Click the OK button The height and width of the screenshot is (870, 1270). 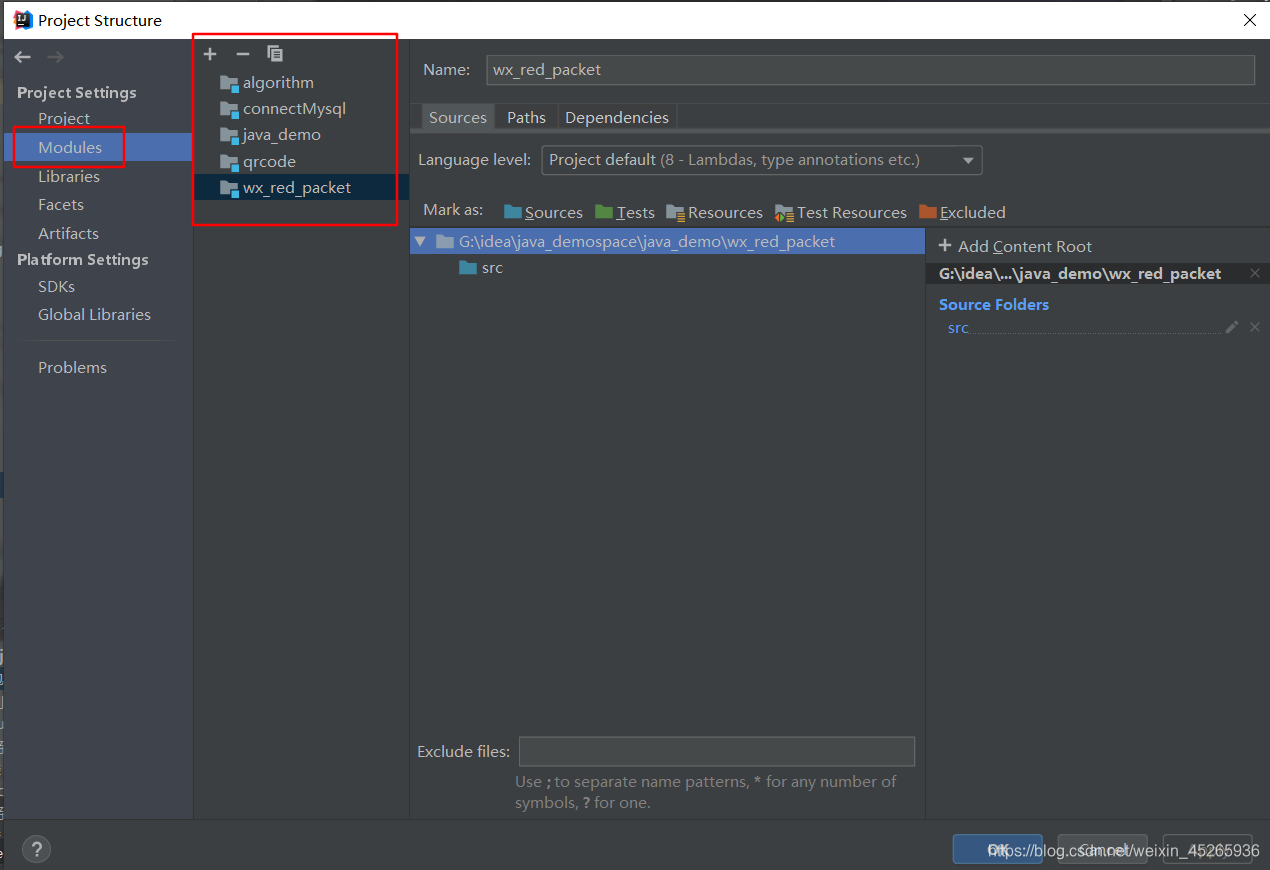[x=997, y=849]
